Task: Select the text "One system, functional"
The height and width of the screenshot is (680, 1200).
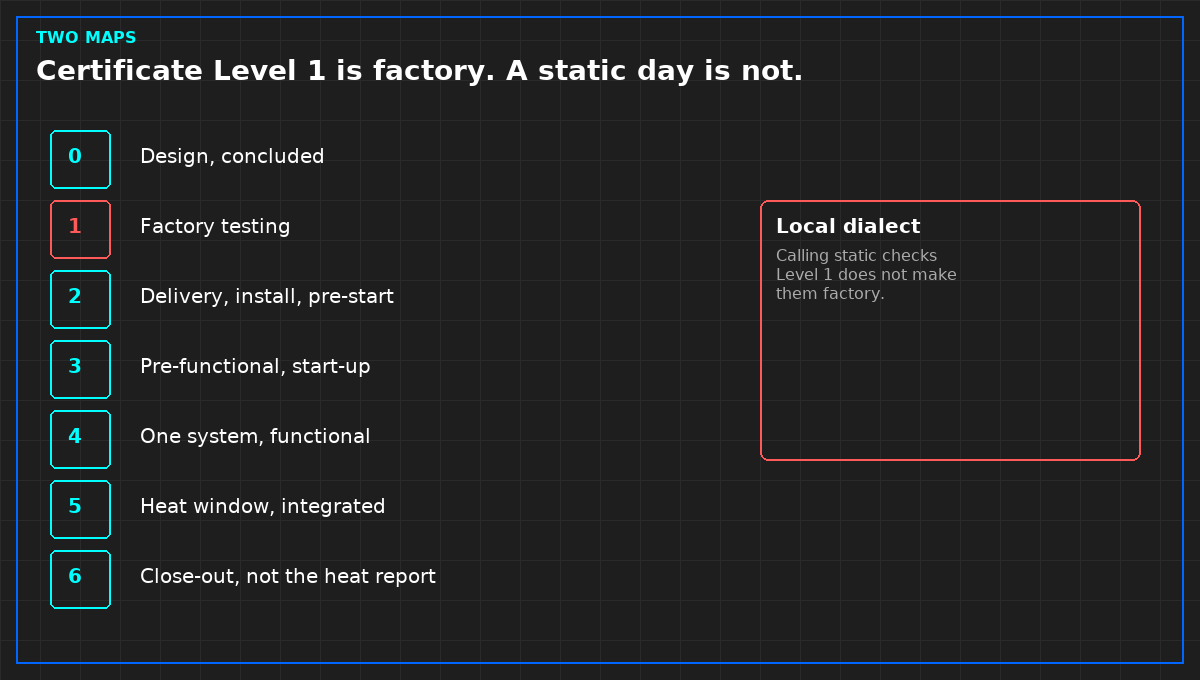Action: click(255, 437)
